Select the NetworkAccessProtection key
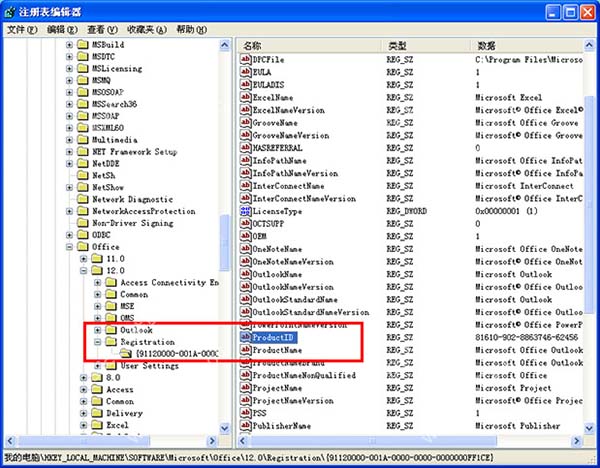The height and width of the screenshot is (468, 600). click(x=143, y=211)
